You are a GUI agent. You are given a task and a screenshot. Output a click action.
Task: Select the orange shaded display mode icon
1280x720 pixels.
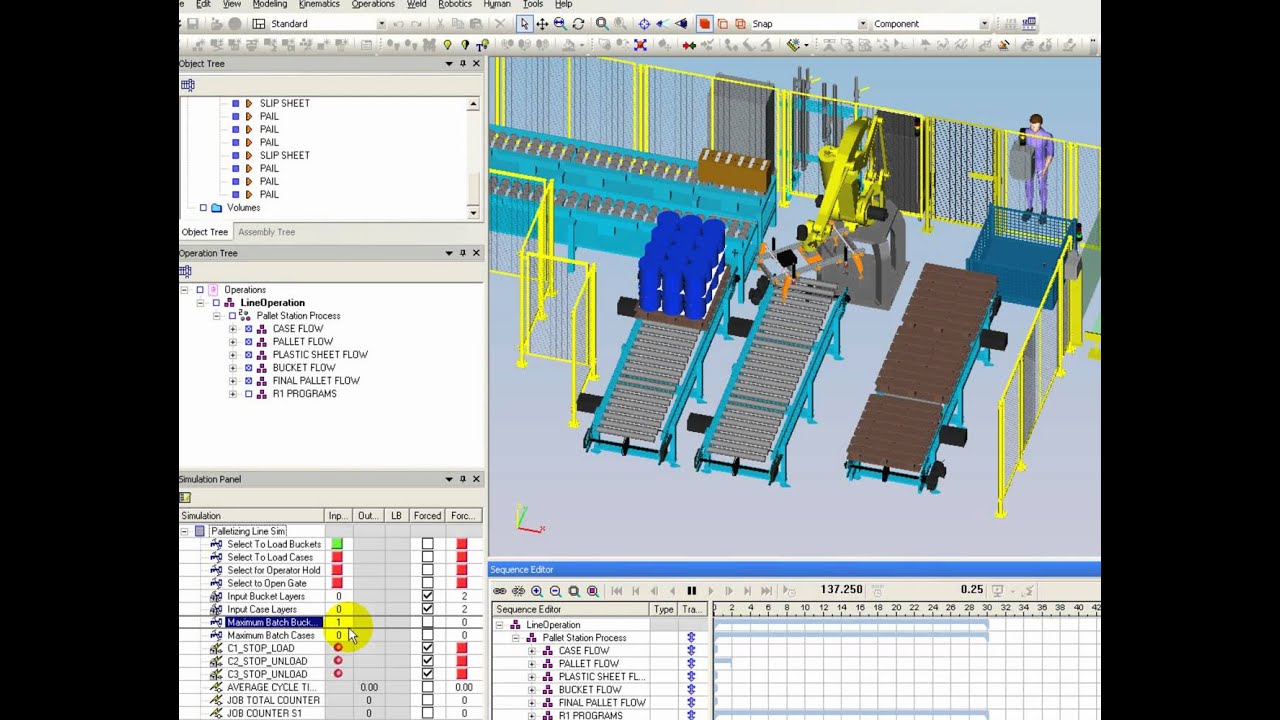[x=705, y=23]
